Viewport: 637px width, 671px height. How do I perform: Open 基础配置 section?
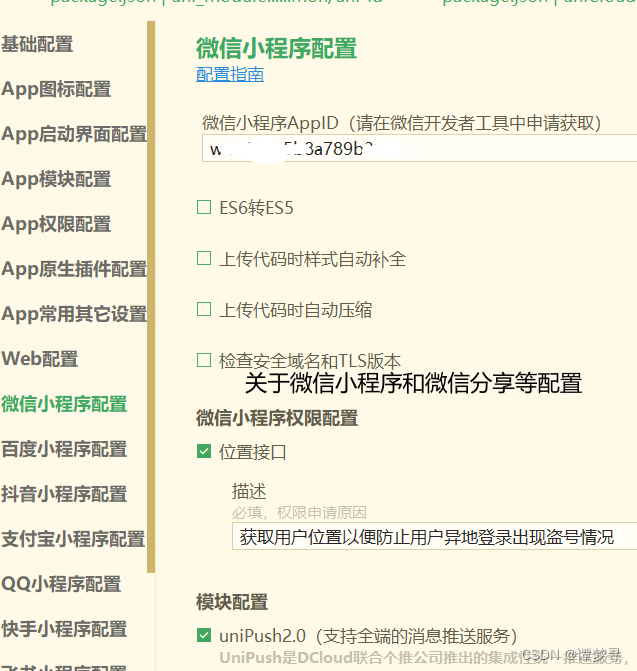coord(37,44)
